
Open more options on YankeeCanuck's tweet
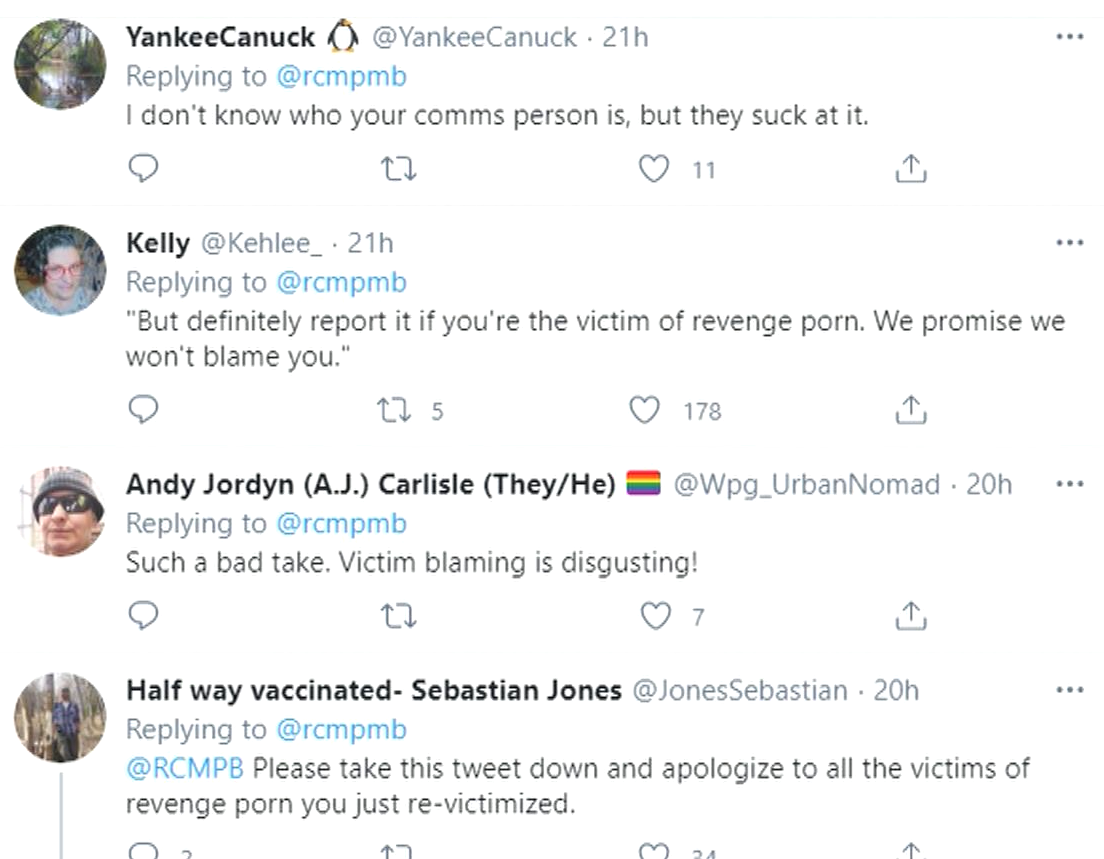[1069, 37]
